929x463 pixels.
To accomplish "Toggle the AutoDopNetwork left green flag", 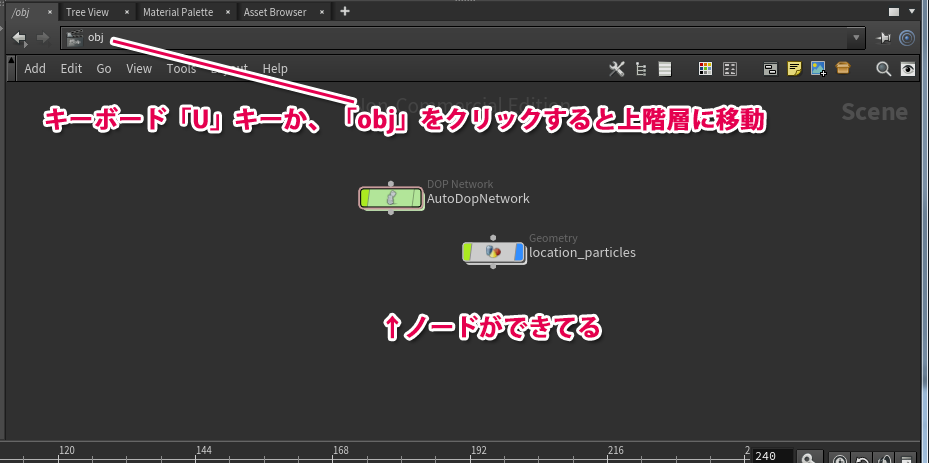I will pos(365,199).
